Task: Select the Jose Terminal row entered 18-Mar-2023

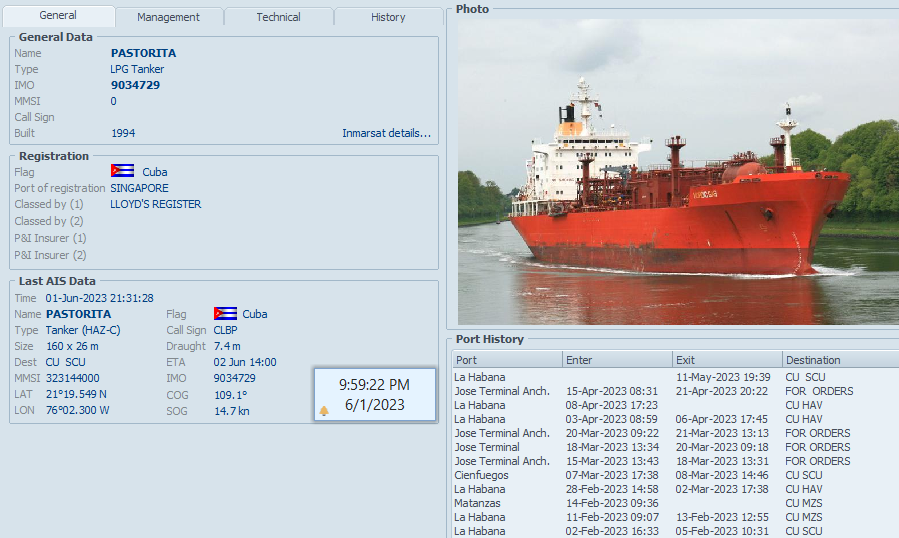Action: coord(675,447)
